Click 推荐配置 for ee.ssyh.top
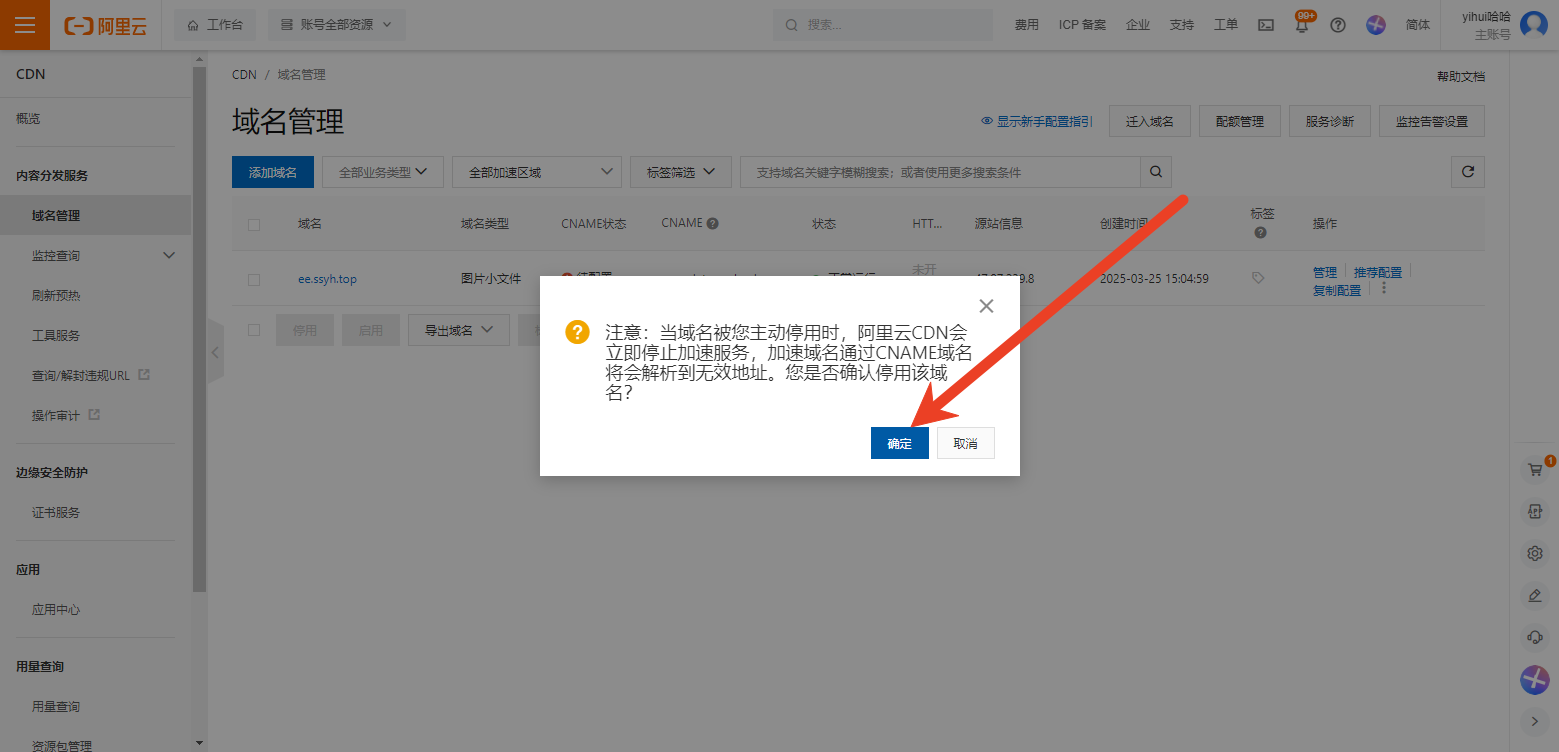The height and width of the screenshot is (752, 1559). pos(1378,272)
